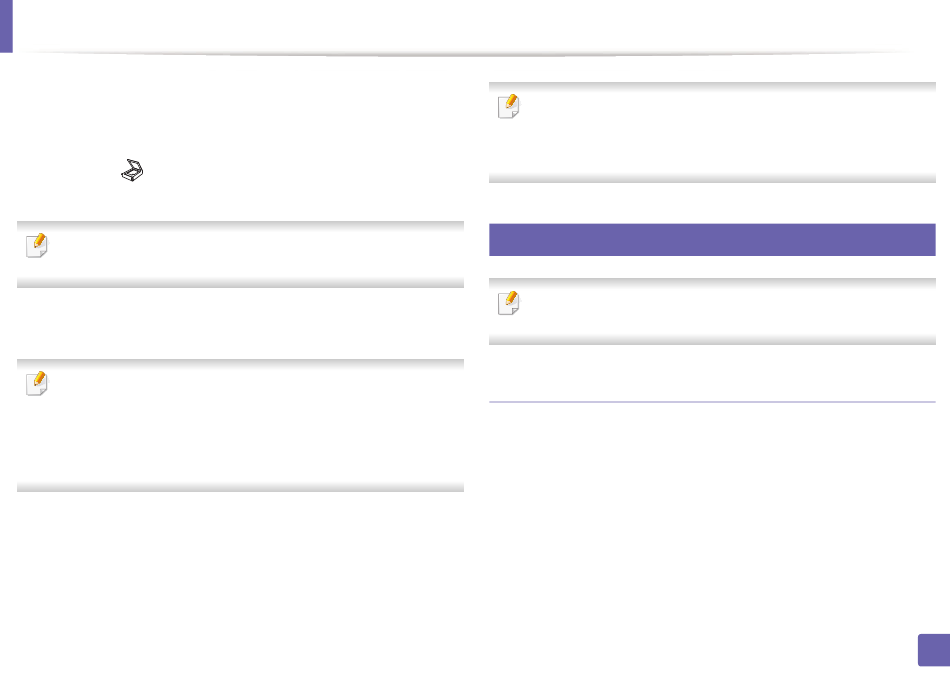Click the purple chapter tab at the page edge

point(6,26)
